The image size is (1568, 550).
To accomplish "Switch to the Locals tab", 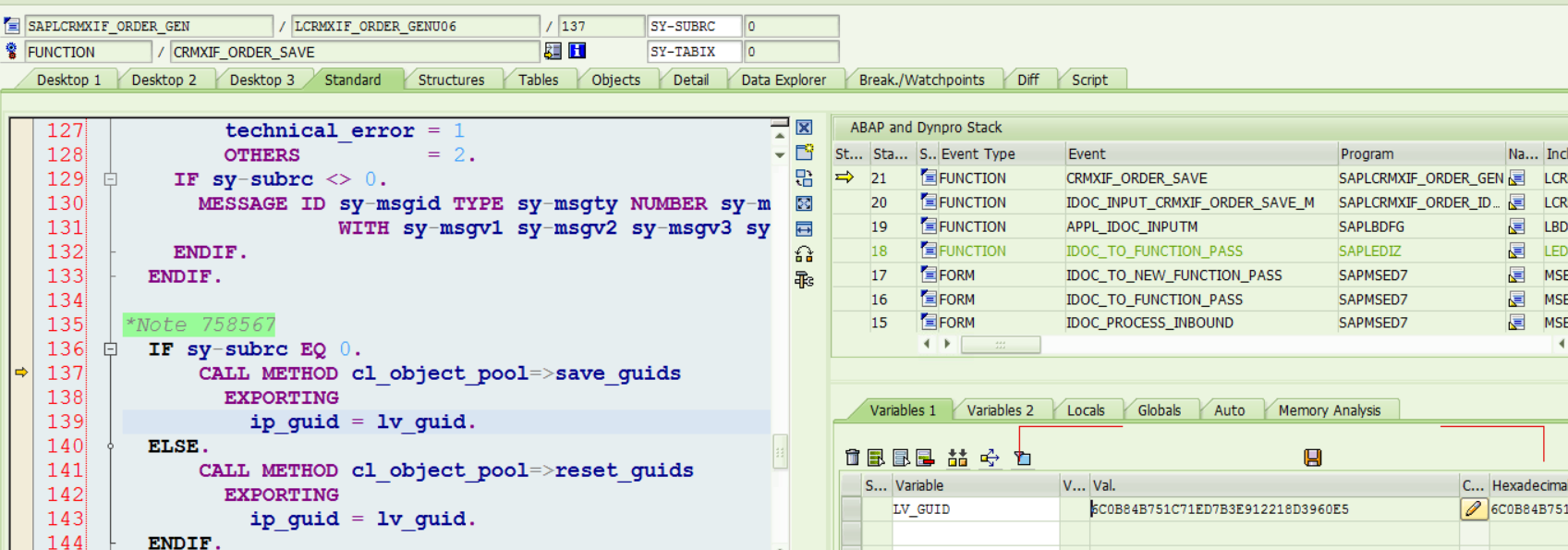I will click(1086, 410).
